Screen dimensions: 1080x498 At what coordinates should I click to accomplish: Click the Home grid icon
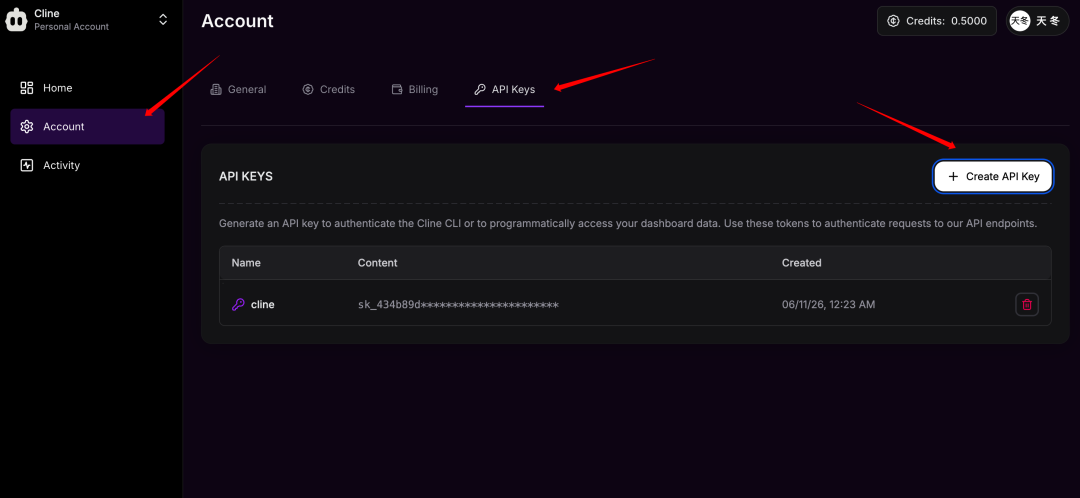[27, 88]
